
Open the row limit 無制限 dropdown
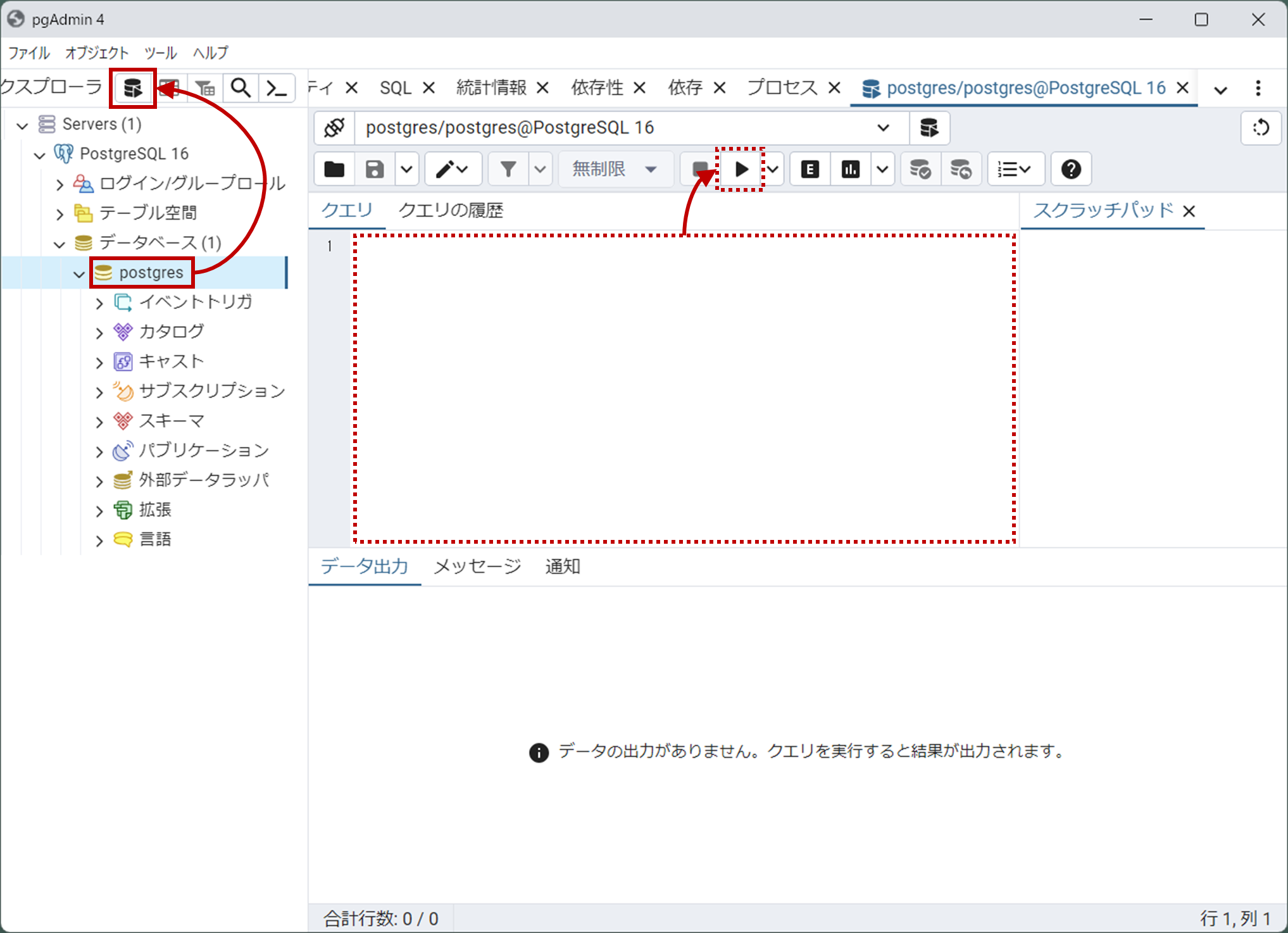click(x=615, y=169)
